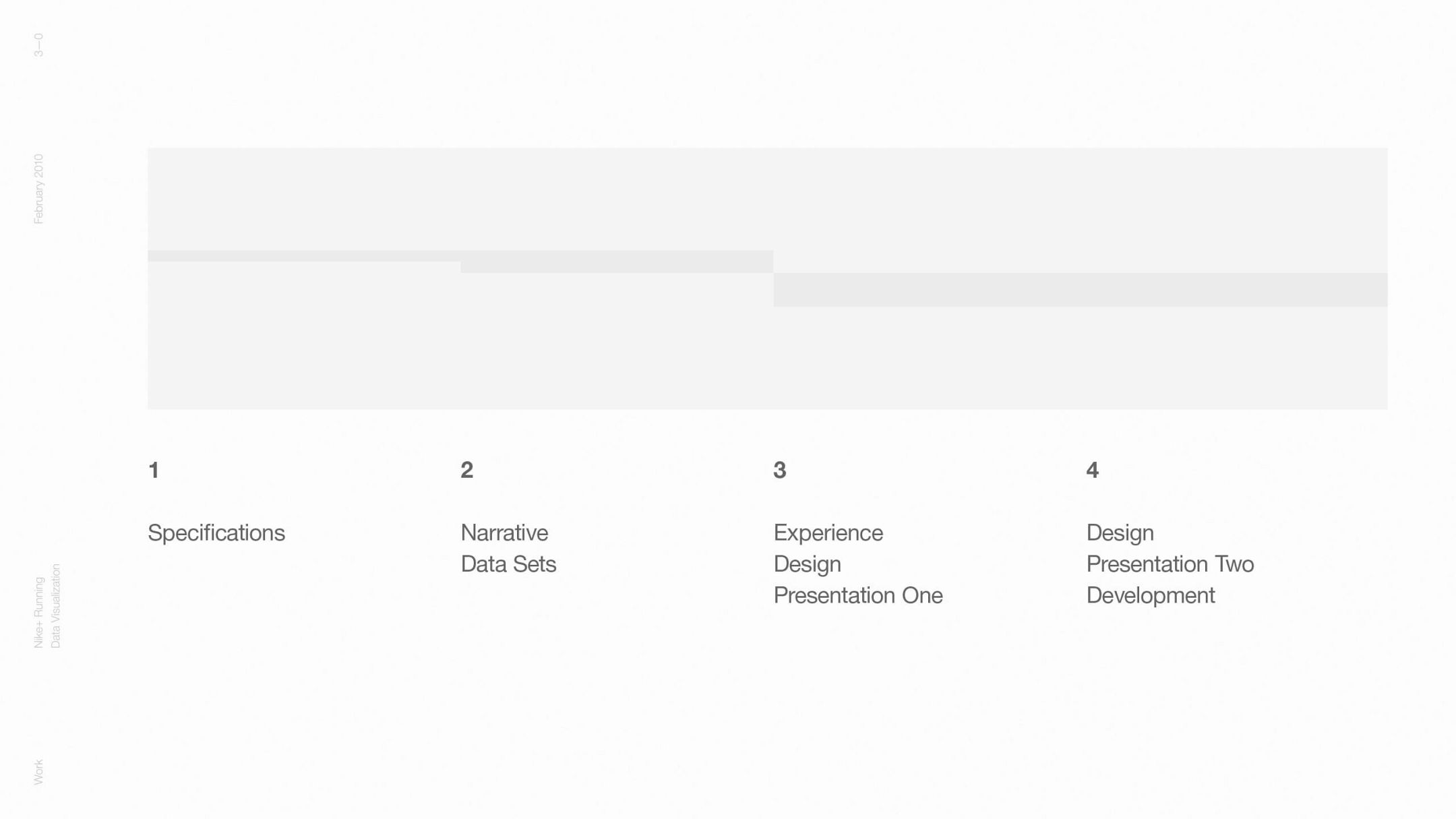Click the "Specifications" text
Screen dimensions: 1456x819
(216, 533)
